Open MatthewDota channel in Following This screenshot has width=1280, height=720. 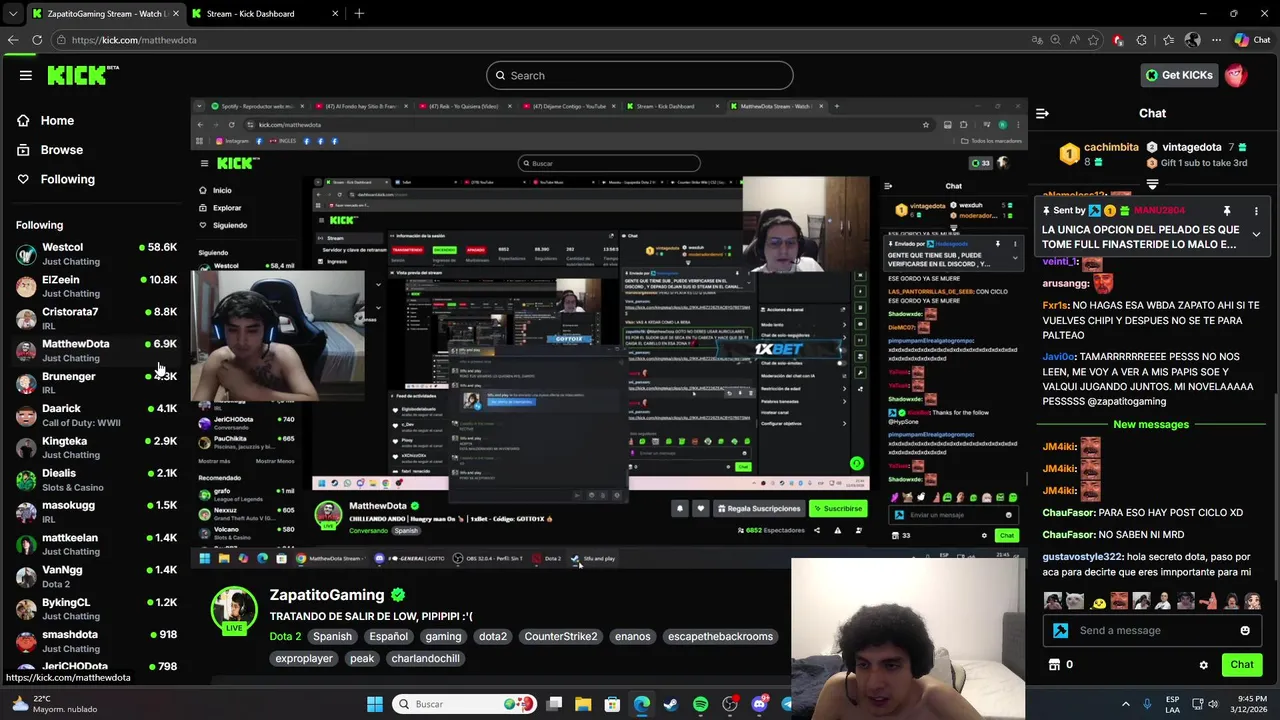tap(96, 350)
